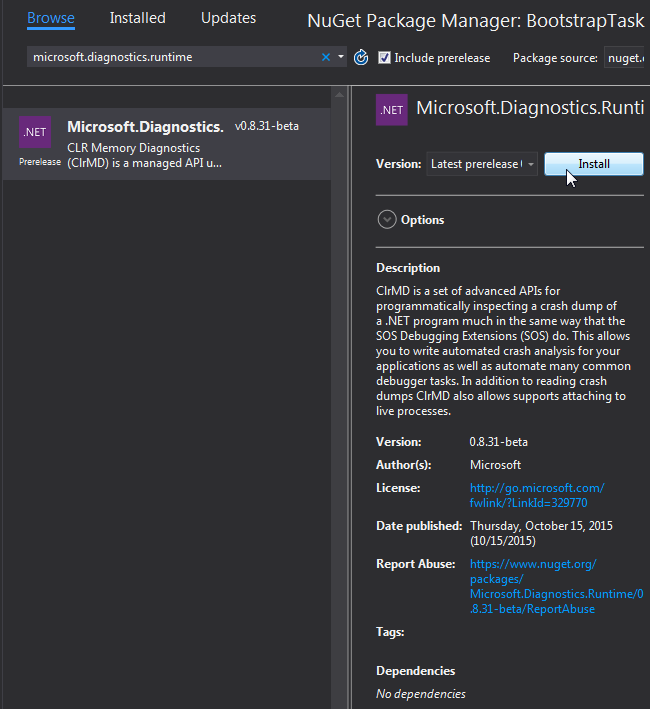Click the Description heading
Viewport: 650px width, 709px height.
(408, 268)
